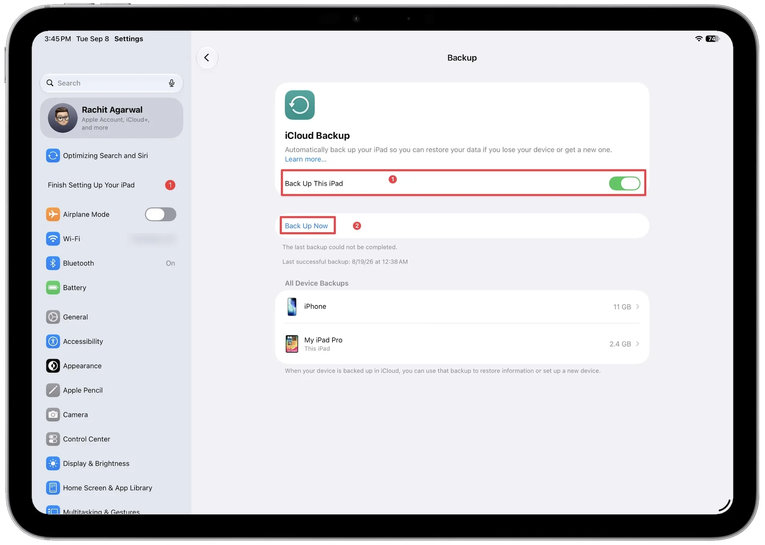This screenshot has width=765, height=545.
Task: Check Wi-Fi status icon in status bar
Action: (x=699, y=39)
